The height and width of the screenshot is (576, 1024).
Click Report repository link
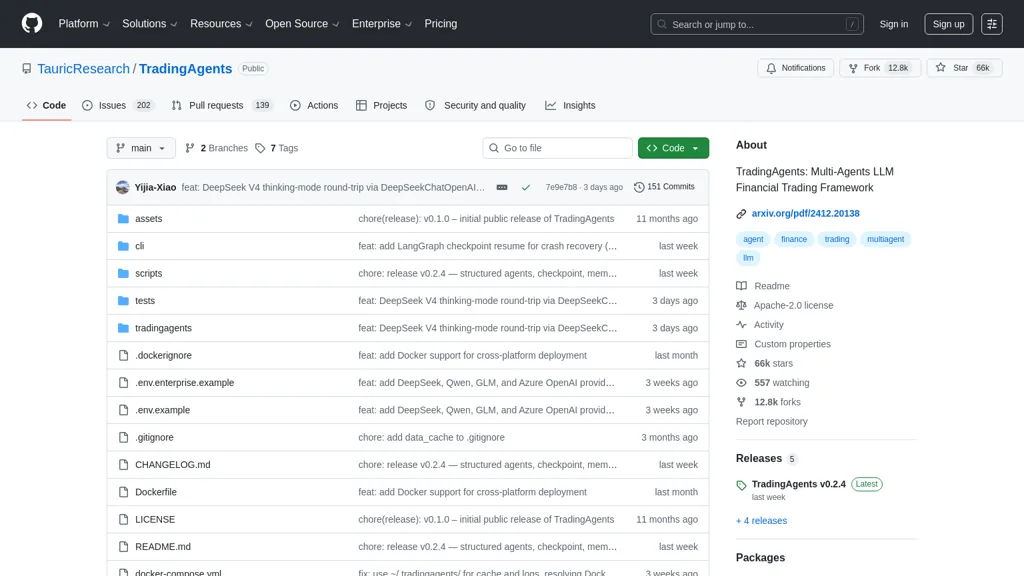[x=771, y=421]
